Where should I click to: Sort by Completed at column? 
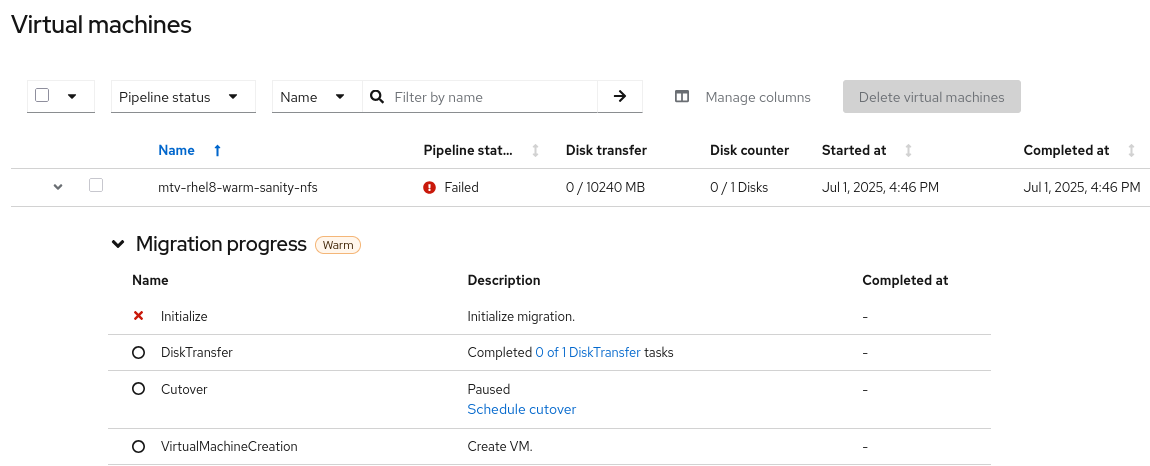tap(1131, 150)
